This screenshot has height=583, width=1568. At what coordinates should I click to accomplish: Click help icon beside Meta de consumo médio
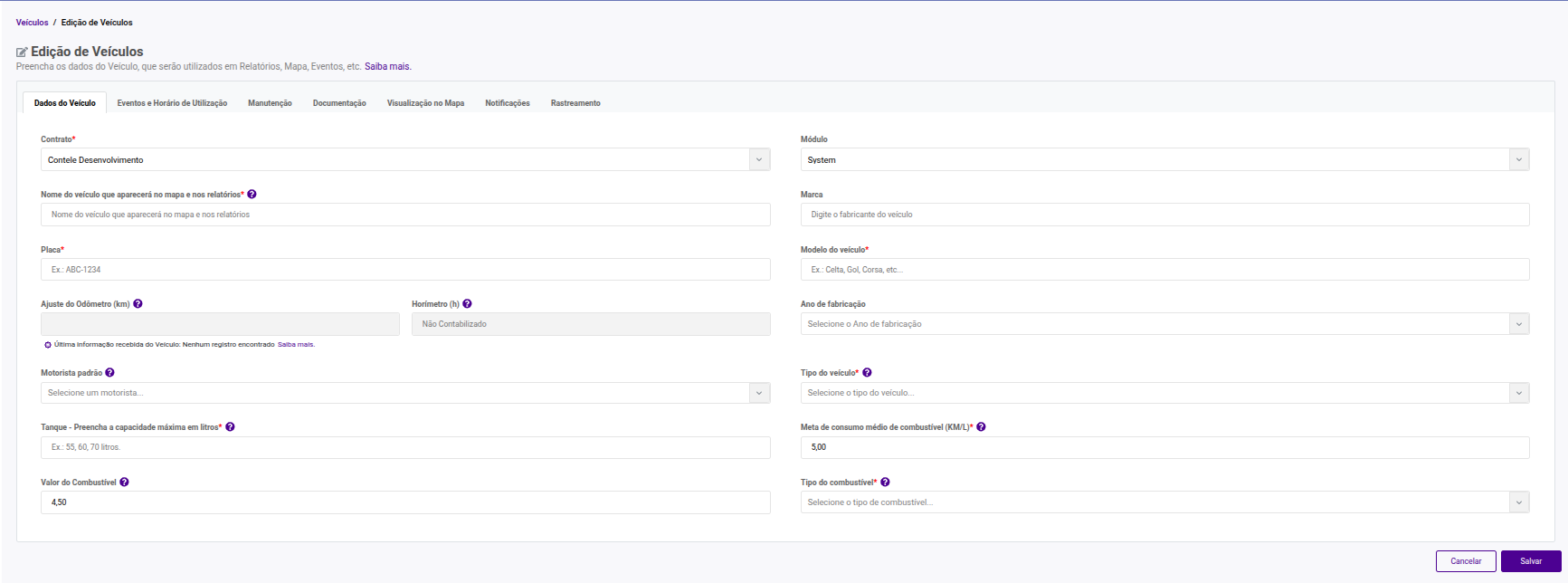(981, 427)
